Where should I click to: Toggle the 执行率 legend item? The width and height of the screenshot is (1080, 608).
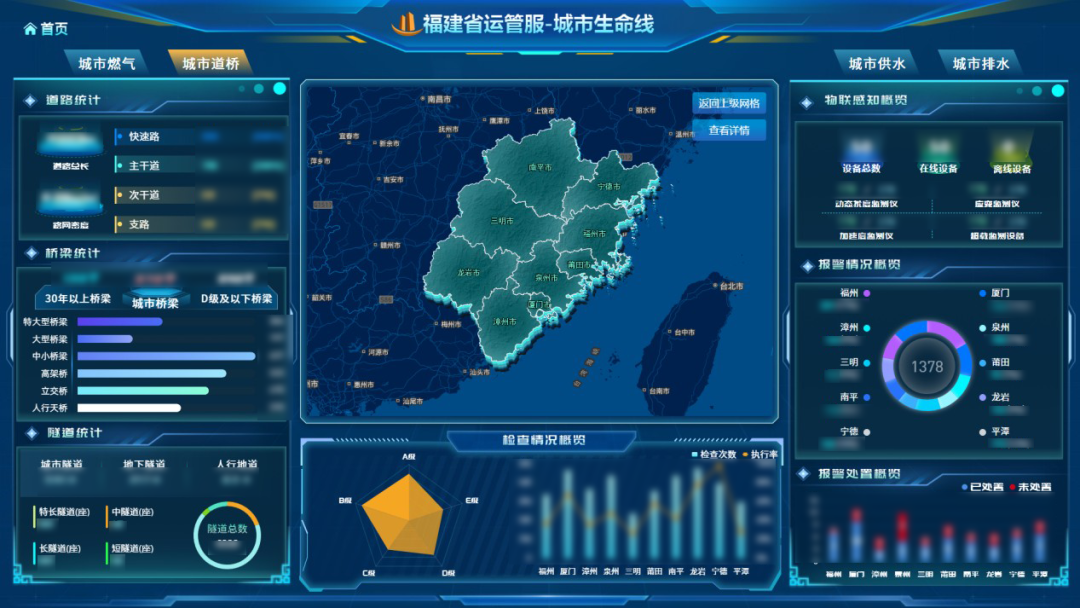tap(760, 454)
